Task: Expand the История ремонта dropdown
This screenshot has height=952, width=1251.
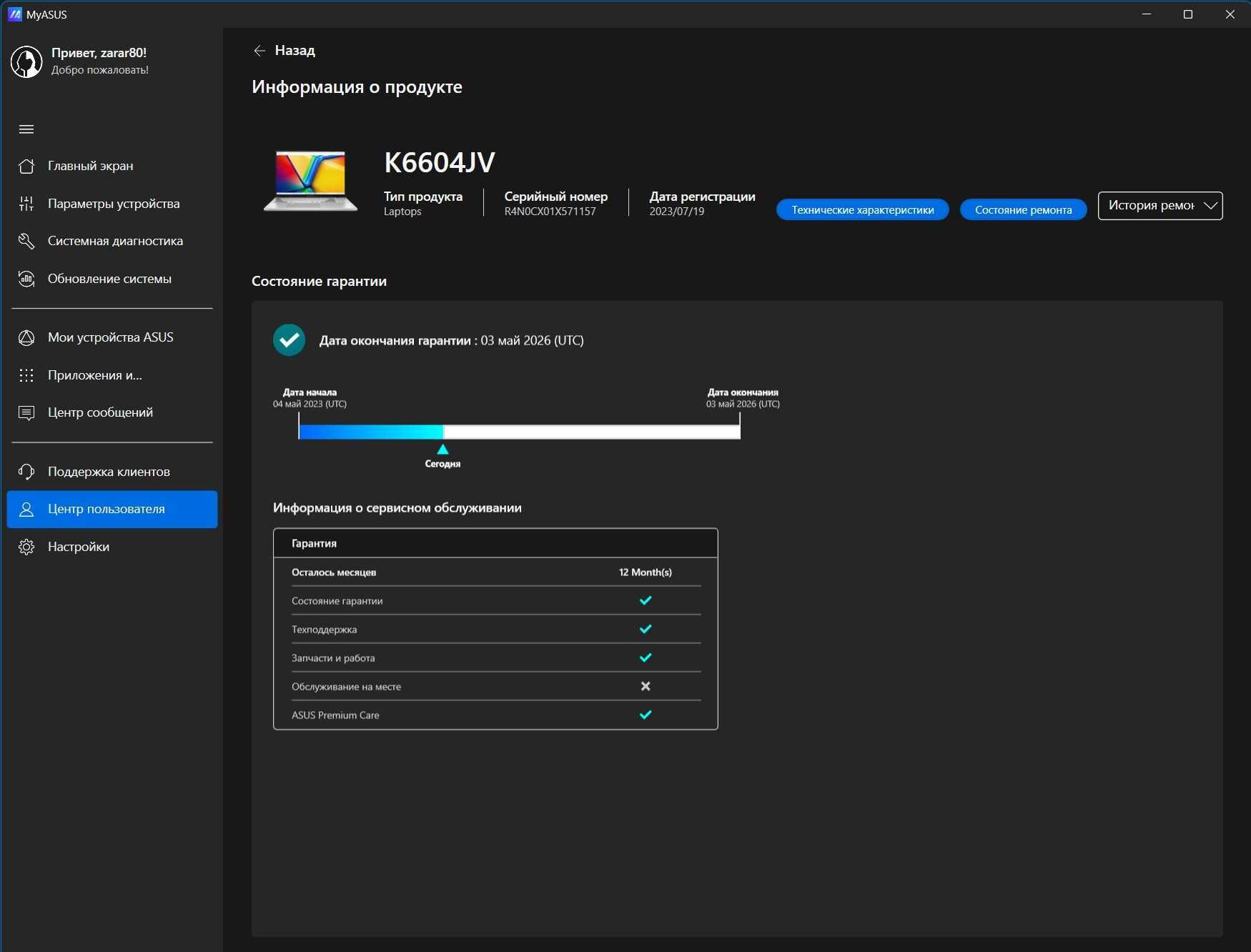Action: pos(1159,206)
